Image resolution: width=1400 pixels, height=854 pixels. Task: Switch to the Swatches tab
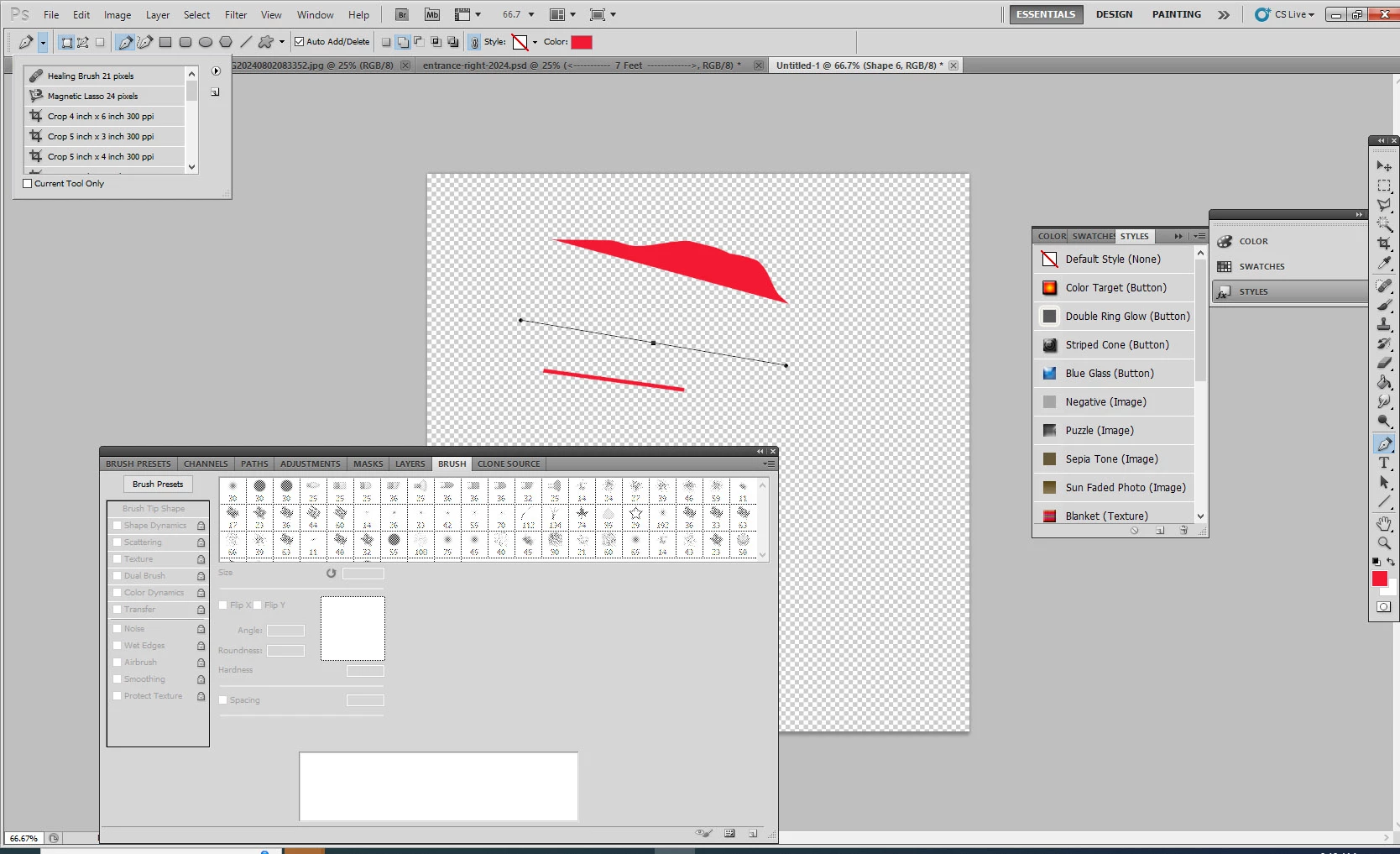click(1092, 237)
